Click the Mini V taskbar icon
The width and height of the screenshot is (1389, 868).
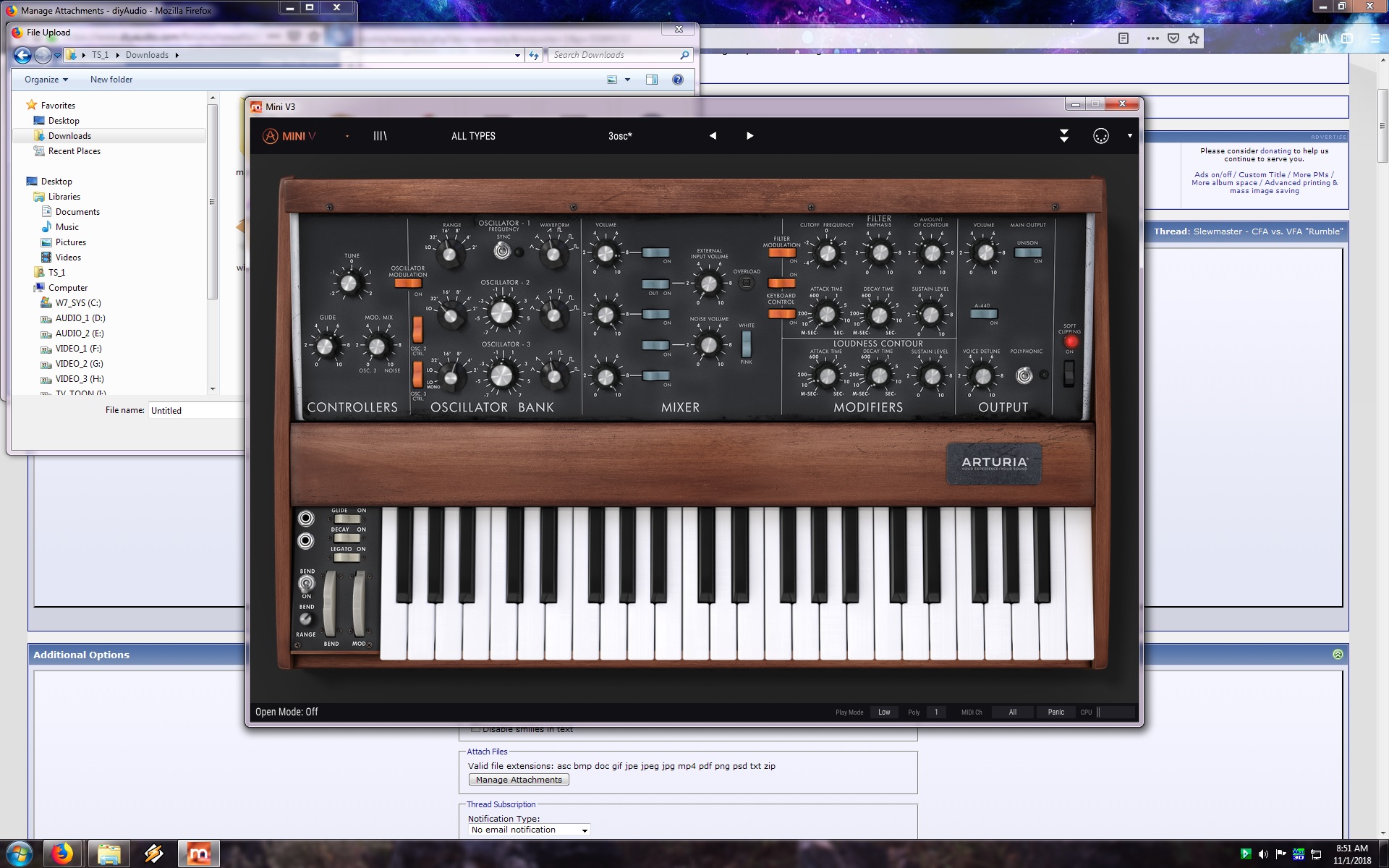pyautogui.click(x=199, y=854)
